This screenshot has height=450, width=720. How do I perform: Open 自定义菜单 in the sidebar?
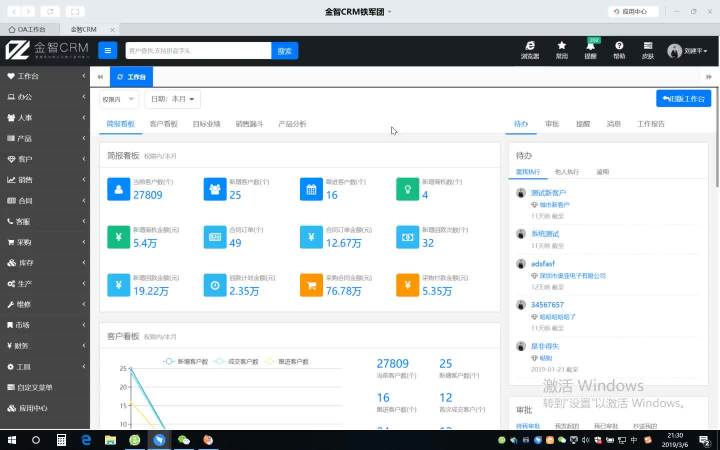pyautogui.click(x=45, y=388)
